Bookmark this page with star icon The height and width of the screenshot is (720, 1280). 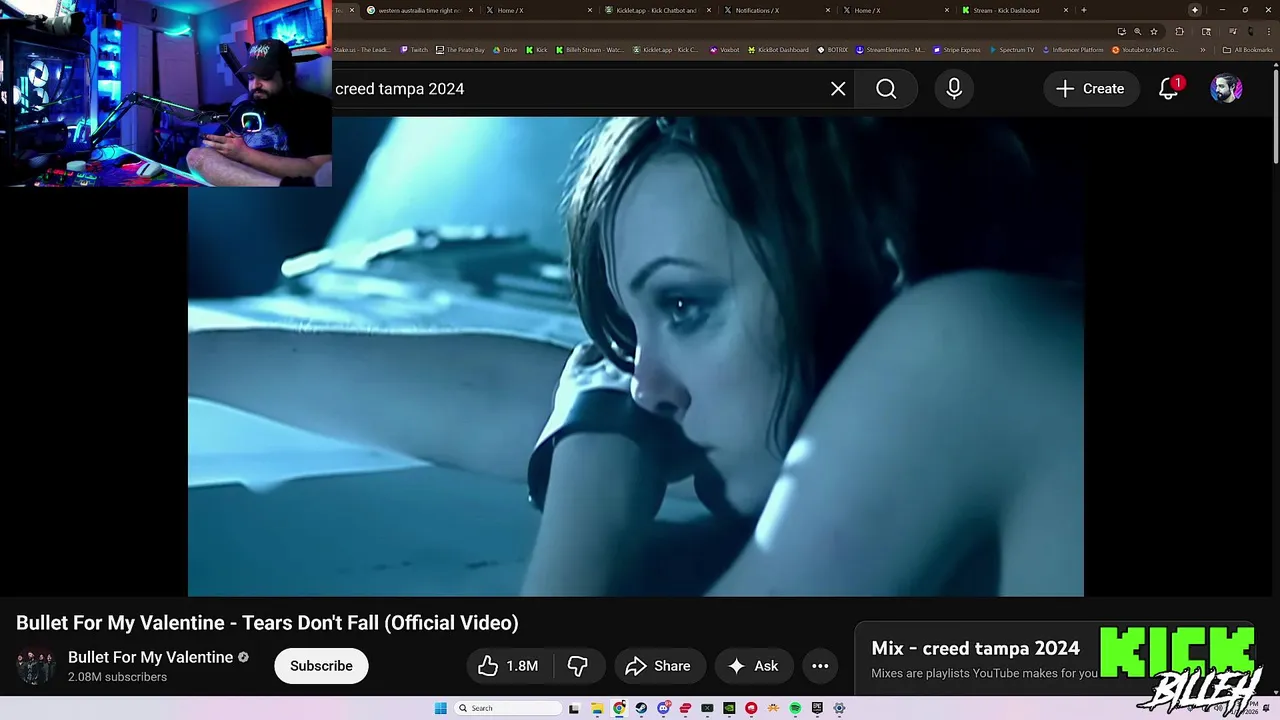click(x=1154, y=31)
